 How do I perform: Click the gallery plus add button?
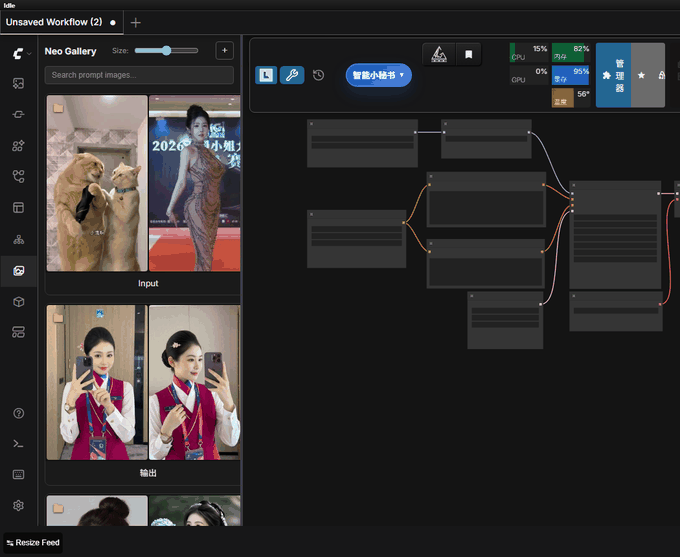tap(225, 51)
